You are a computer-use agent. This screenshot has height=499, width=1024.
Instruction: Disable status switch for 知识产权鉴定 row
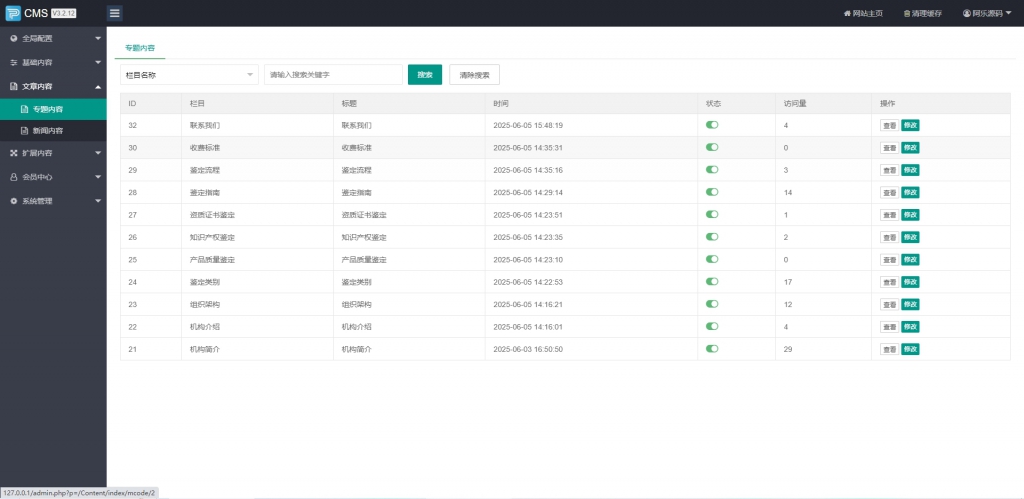tap(712, 236)
